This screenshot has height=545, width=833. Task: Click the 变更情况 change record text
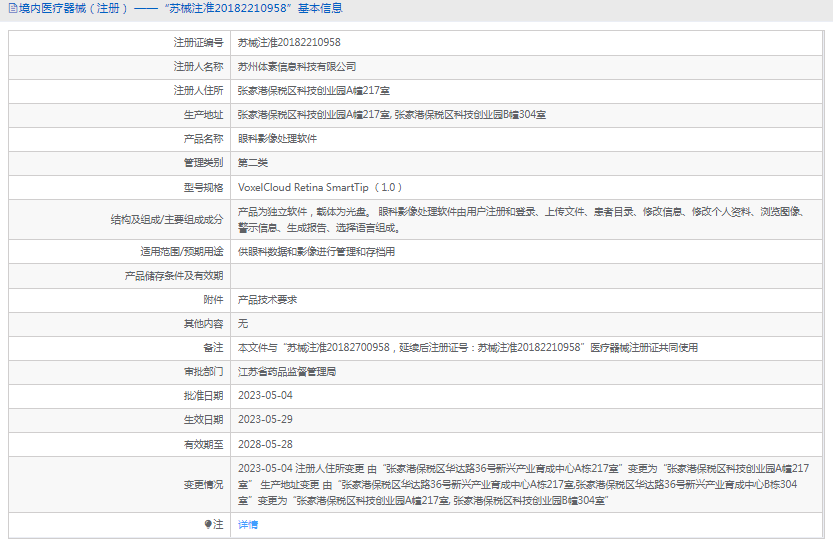[x=520, y=484]
